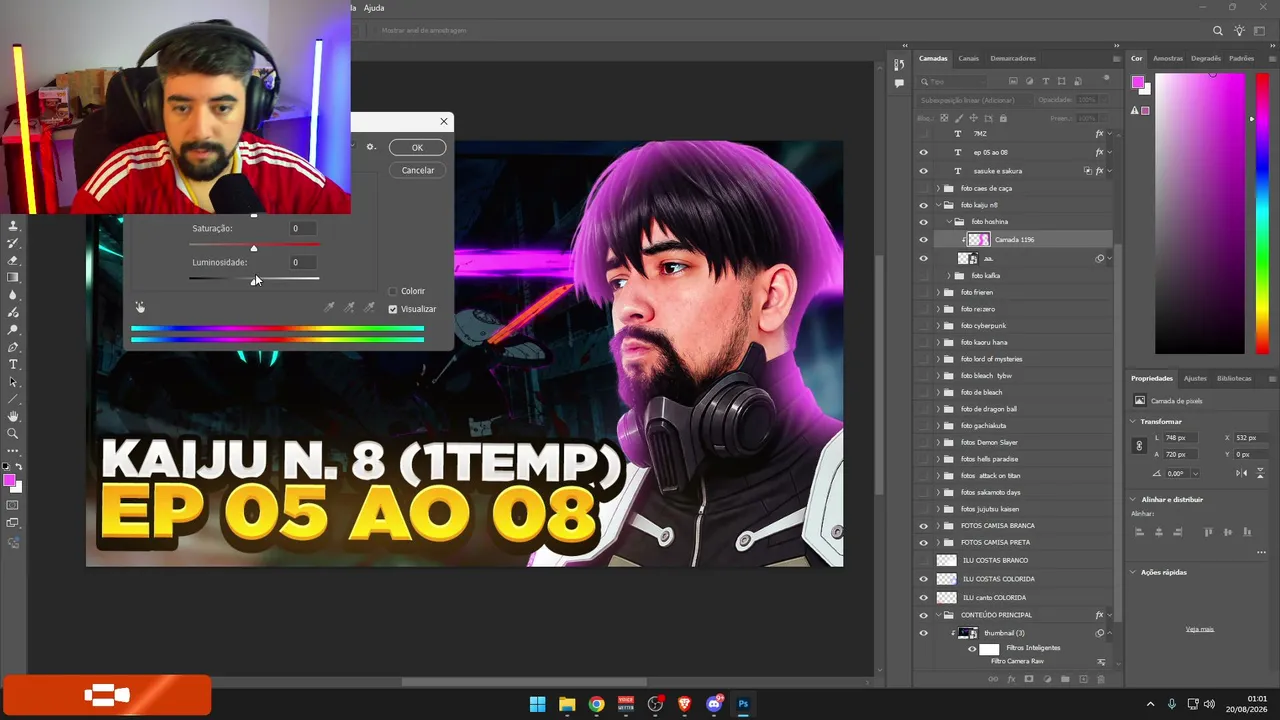Collapse the Alinhar e distribuir section
Viewport: 1280px width, 720px height.
(x=1133, y=499)
